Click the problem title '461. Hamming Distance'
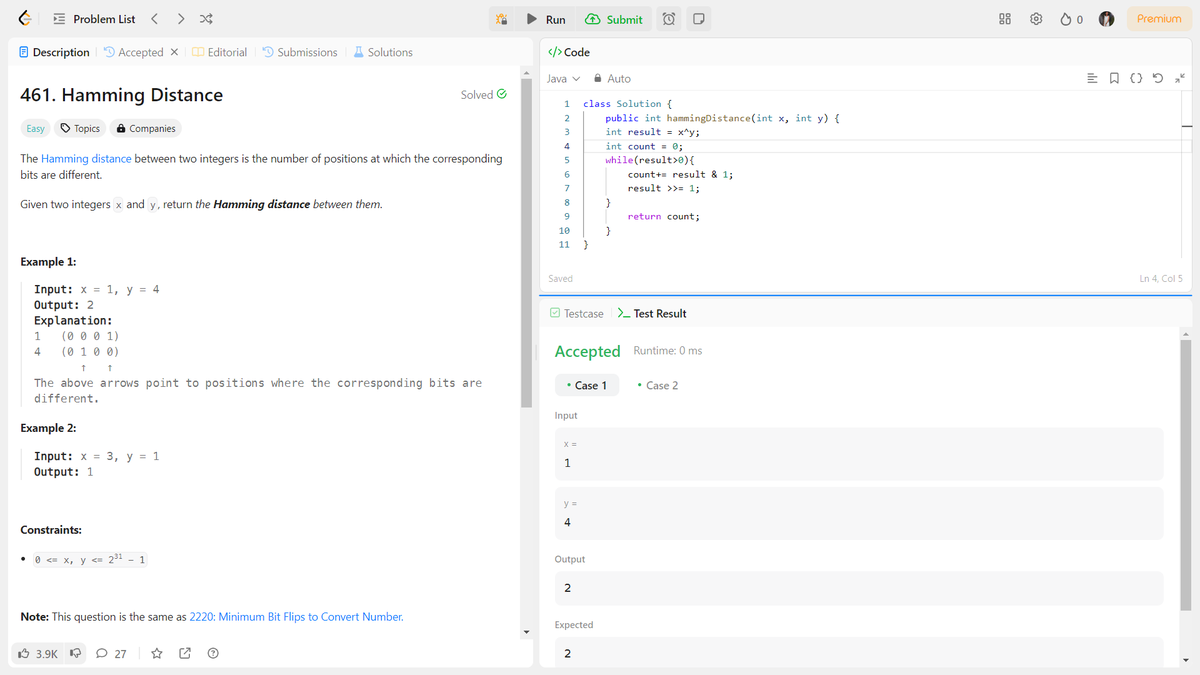1200x675 pixels. point(121,95)
